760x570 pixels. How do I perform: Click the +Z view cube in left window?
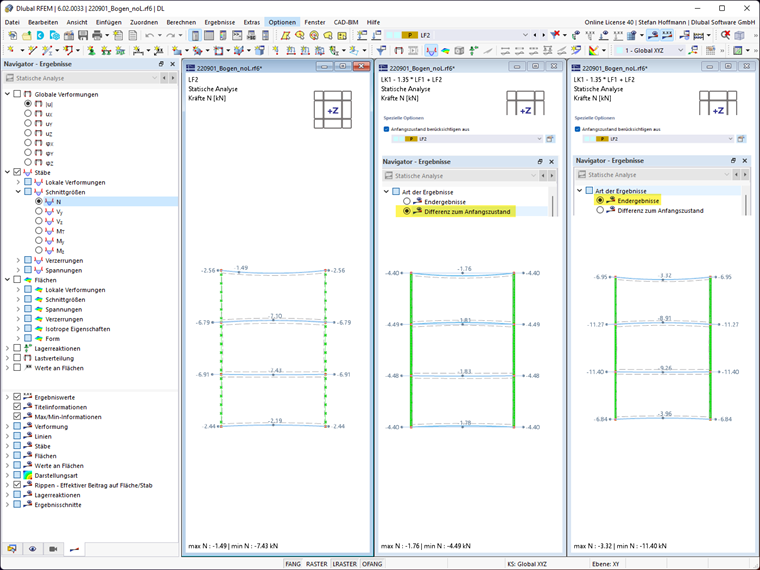pos(332,111)
